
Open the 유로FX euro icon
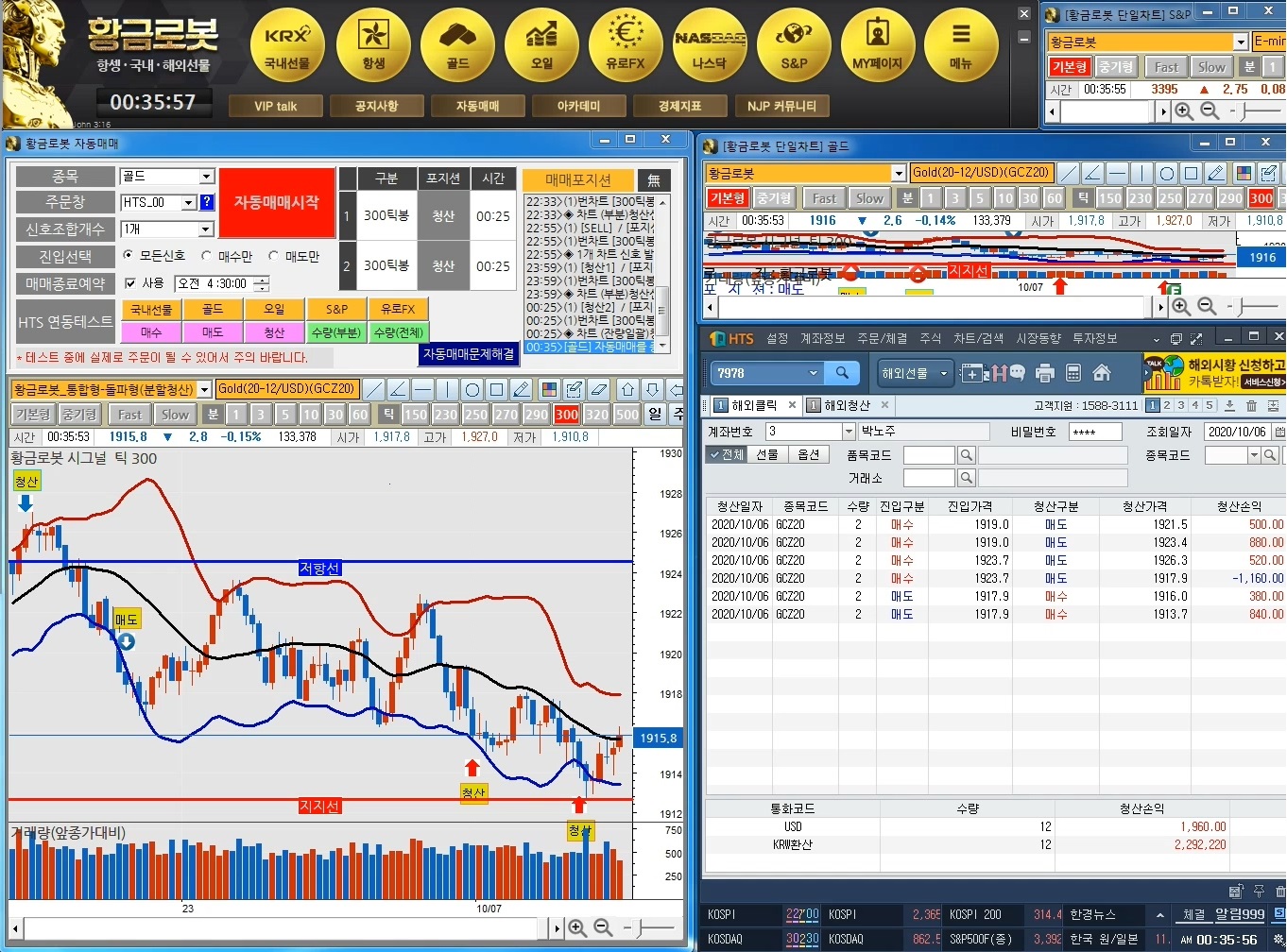coord(626,44)
